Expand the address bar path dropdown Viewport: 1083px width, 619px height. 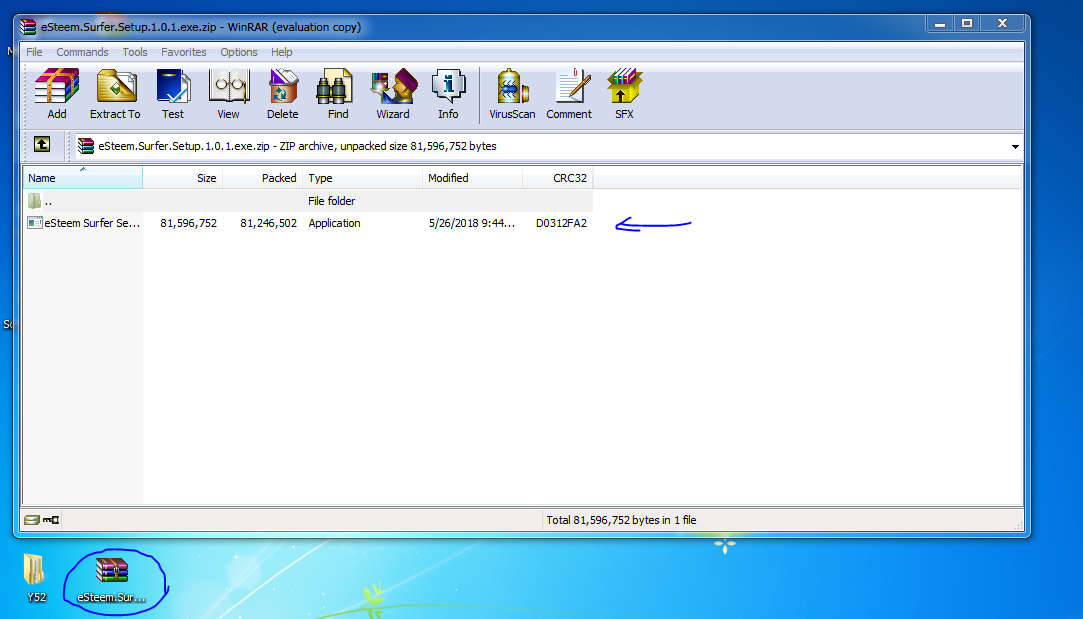click(x=1015, y=146)
